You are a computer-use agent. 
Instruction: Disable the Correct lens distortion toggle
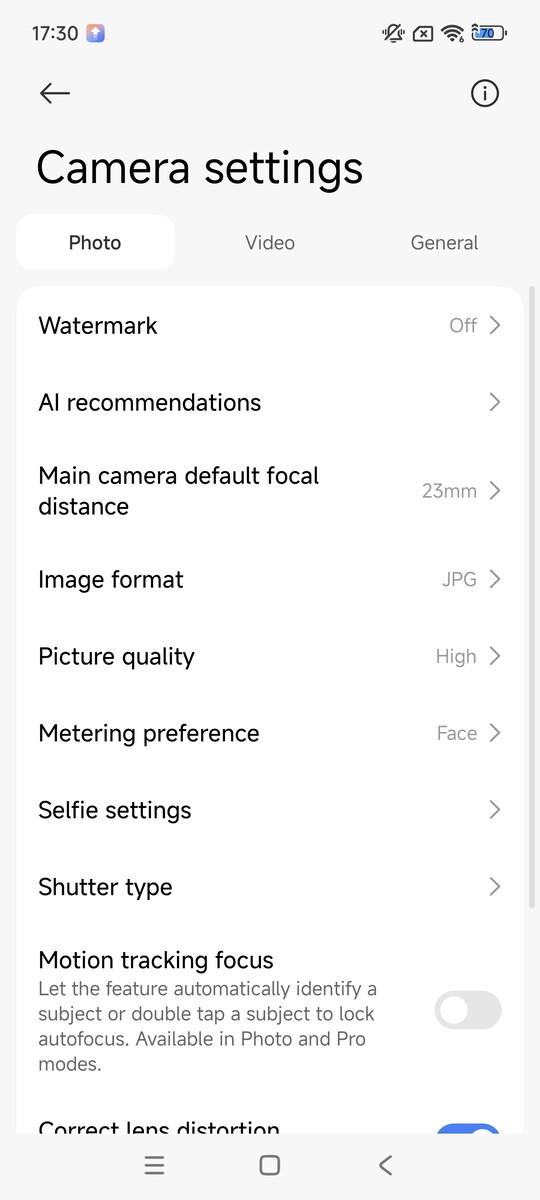tap(468, 1129)
